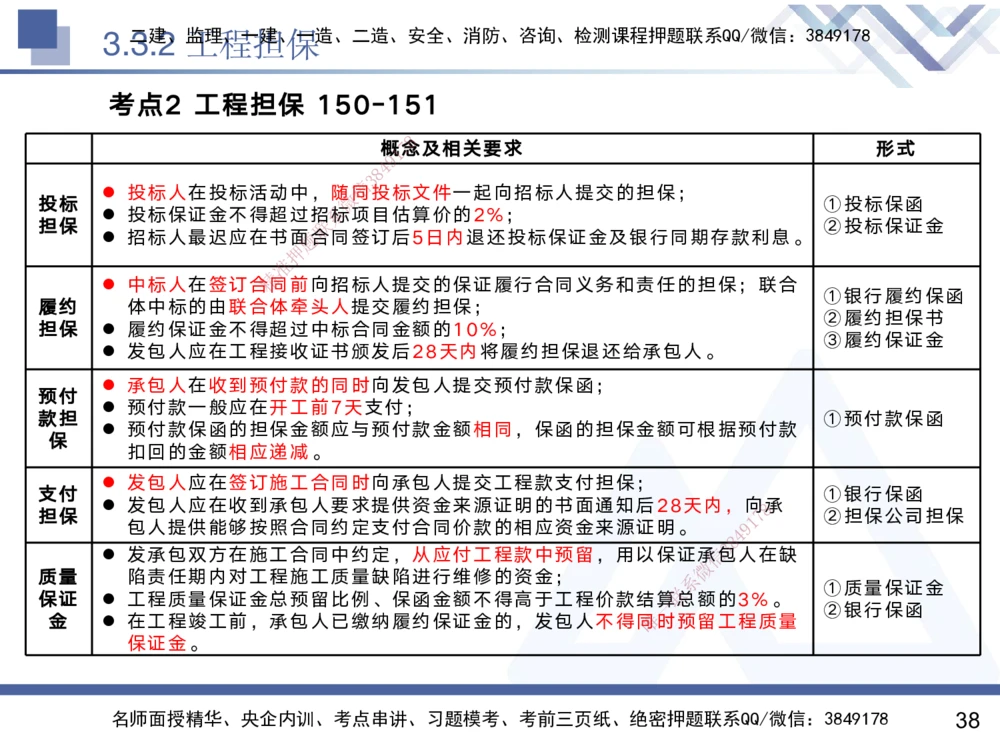The width and height of the screenshot is (1000, 750).
Task: Click the red bullet beside 承包人 text
Action: 110,384
